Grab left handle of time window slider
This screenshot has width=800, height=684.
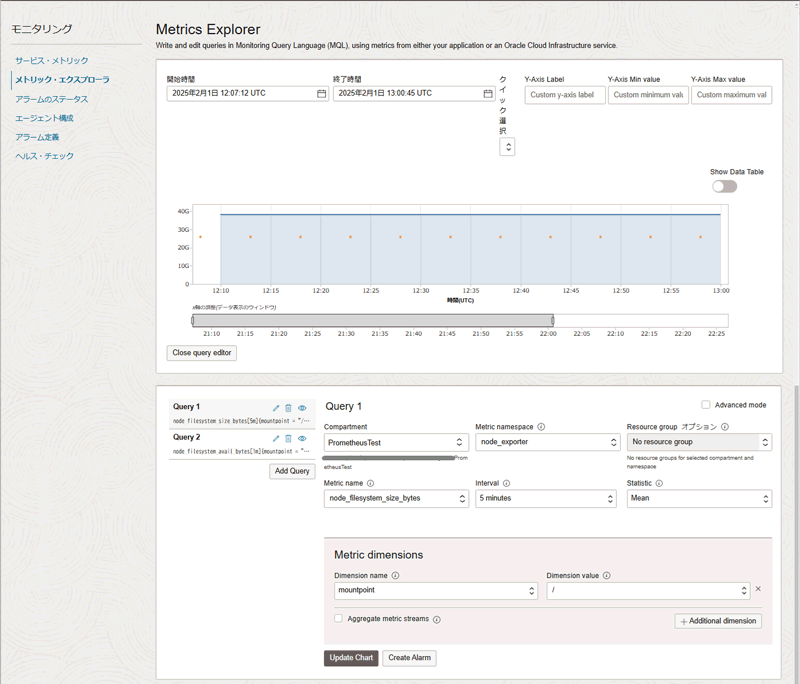pos(192,320)
